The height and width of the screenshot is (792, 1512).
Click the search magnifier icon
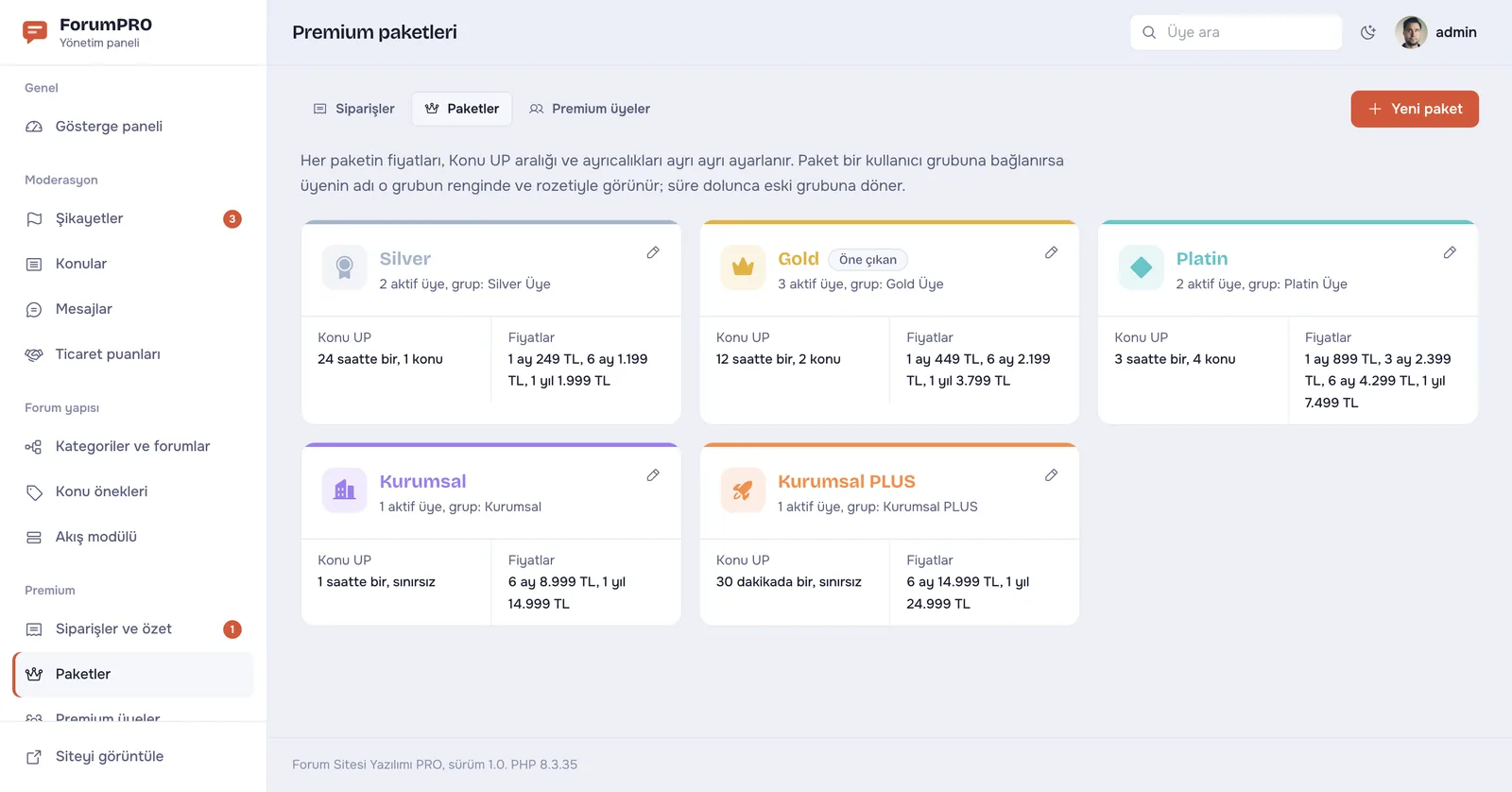click(1149, 32)
